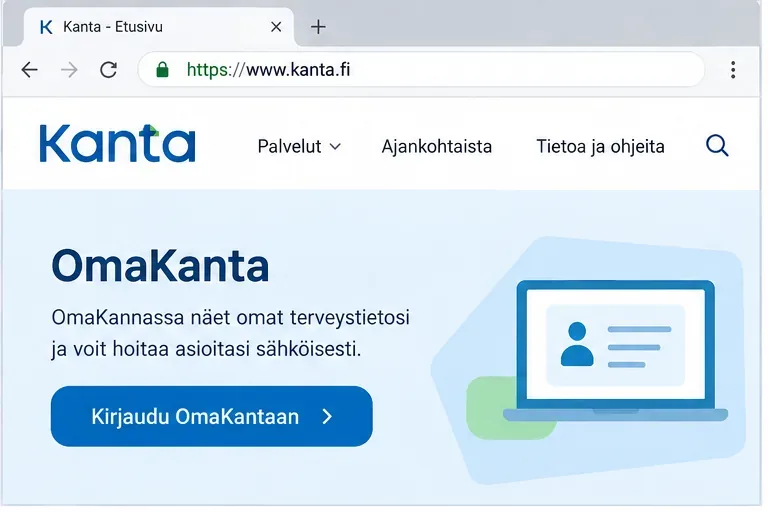This screenshot has width=768, height=512.
Task: Reload the page with the refresh icon
Action: point(108,70)
